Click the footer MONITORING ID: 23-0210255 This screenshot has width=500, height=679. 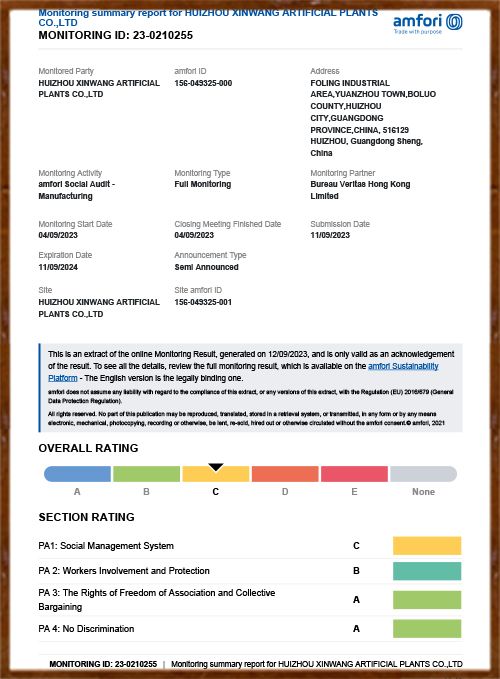point(103,664)
